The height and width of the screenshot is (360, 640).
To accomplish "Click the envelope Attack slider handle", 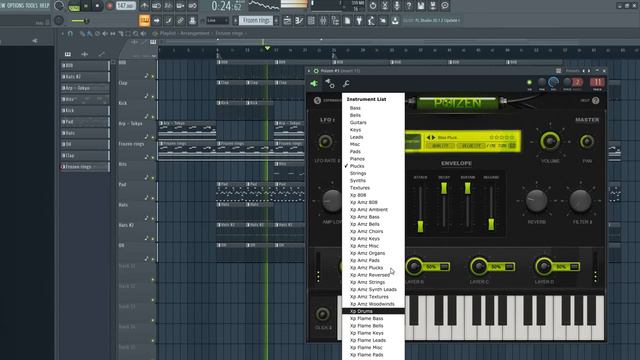I will tap(420, 227).
